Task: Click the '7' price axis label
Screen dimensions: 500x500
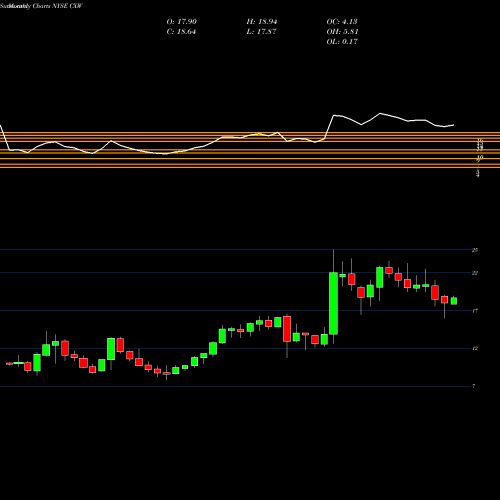Action: 474,386
